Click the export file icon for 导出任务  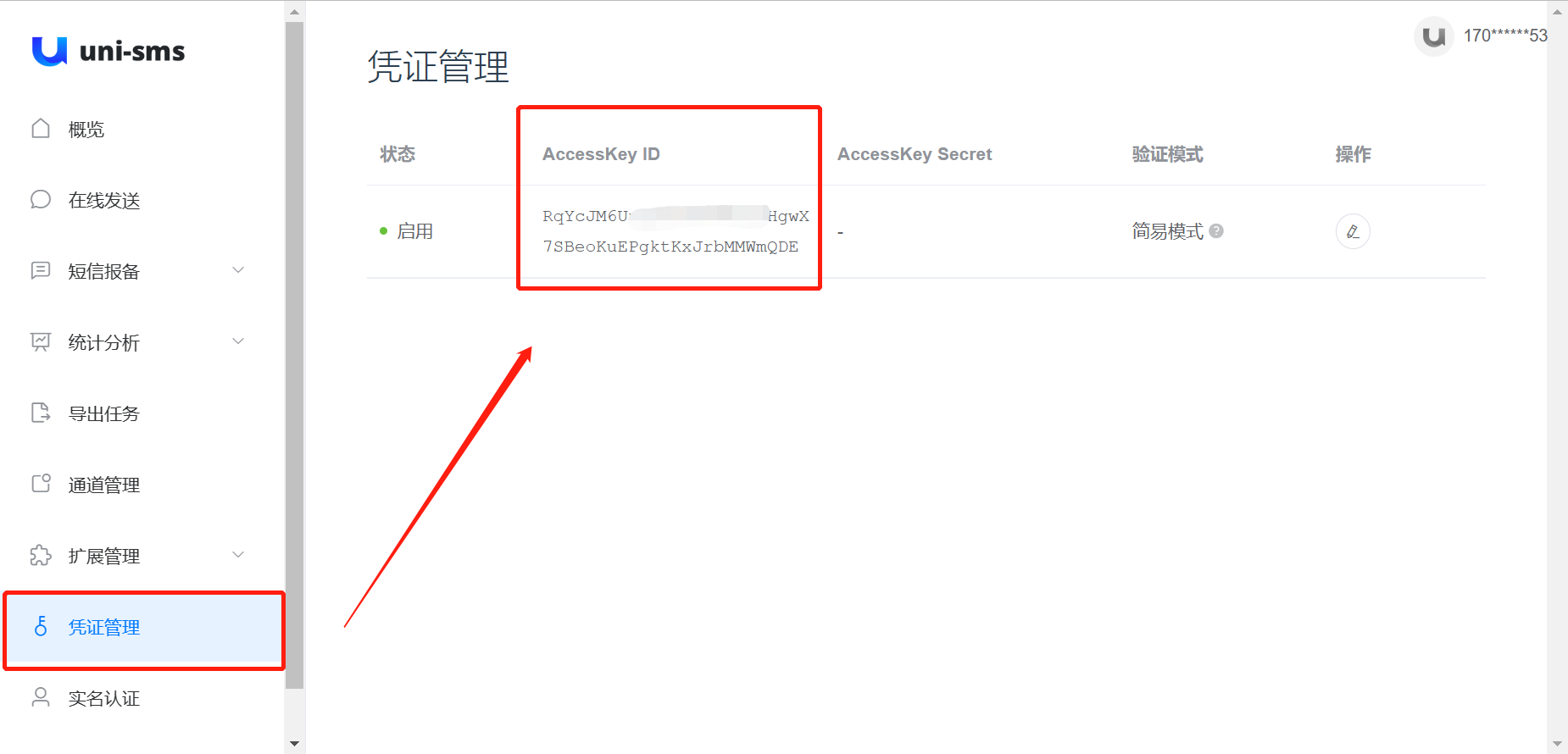pyautogui.click(x=41, y=413)
